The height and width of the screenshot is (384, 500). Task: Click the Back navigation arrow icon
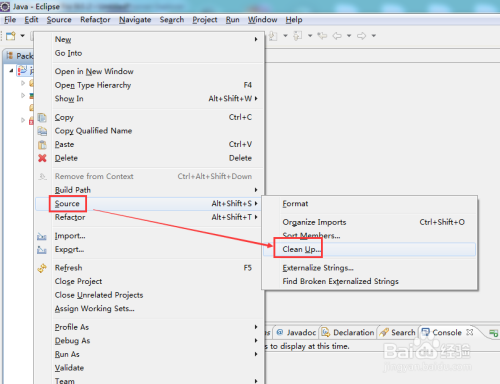tap(337, 35)
